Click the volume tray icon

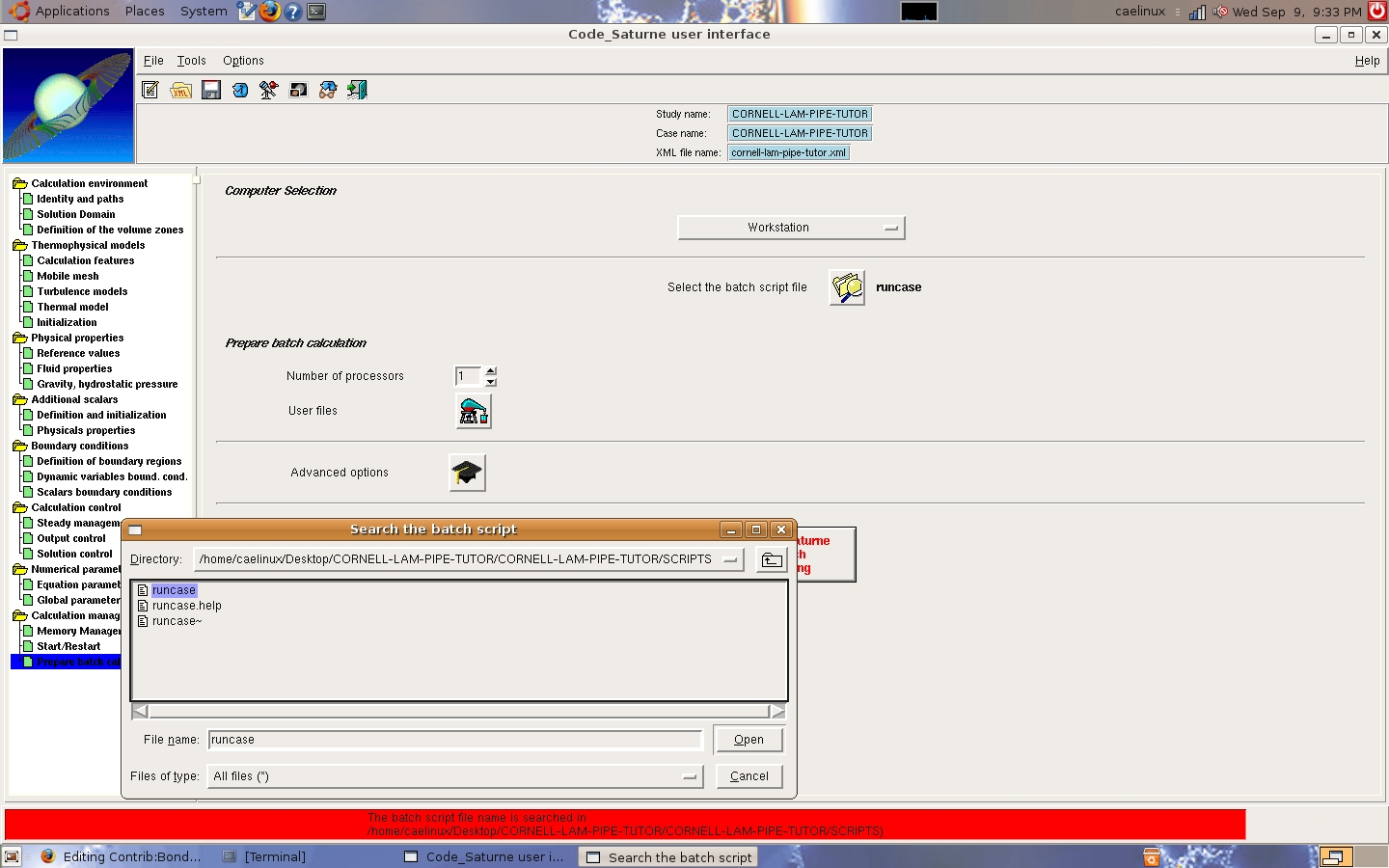(1220, 12)
